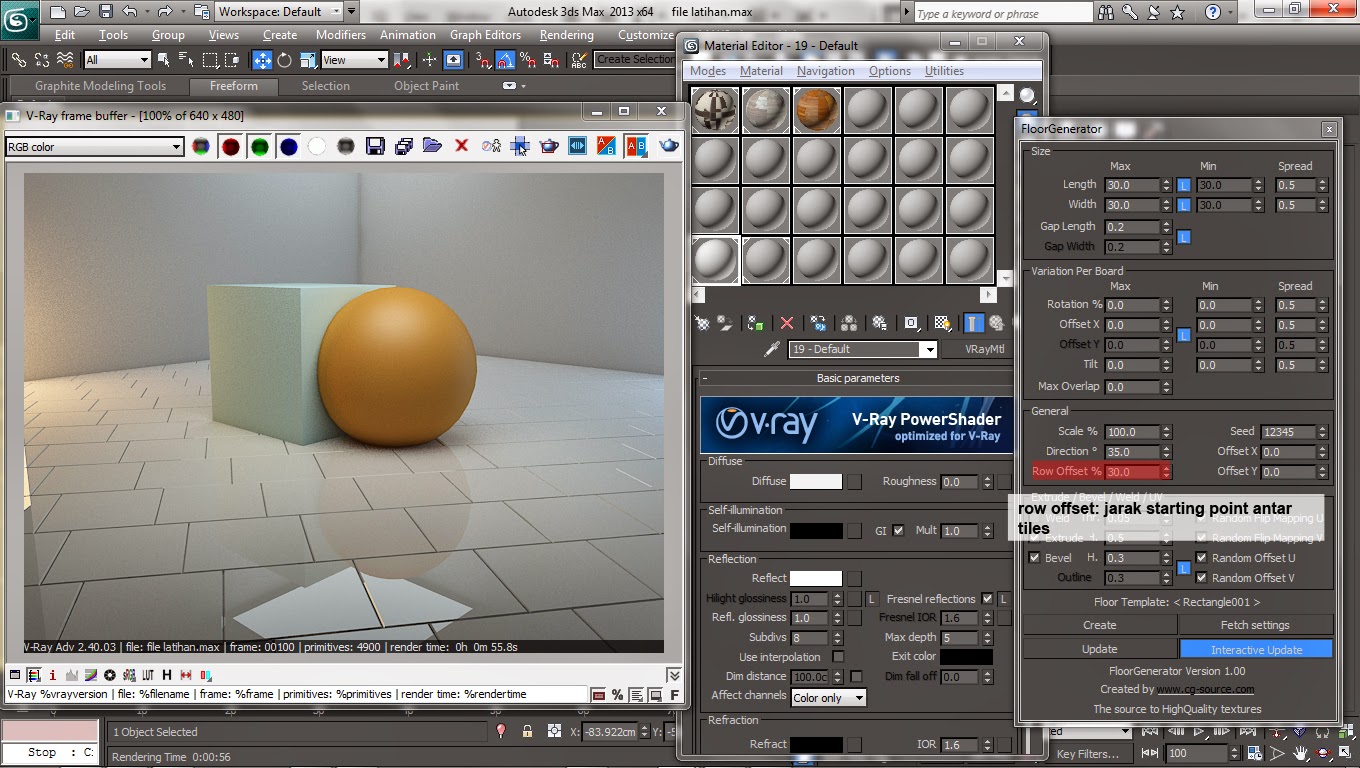1360x768 pixels.
Task: Click the Get Material icon in Material Editor
Action: click(702, 323)
